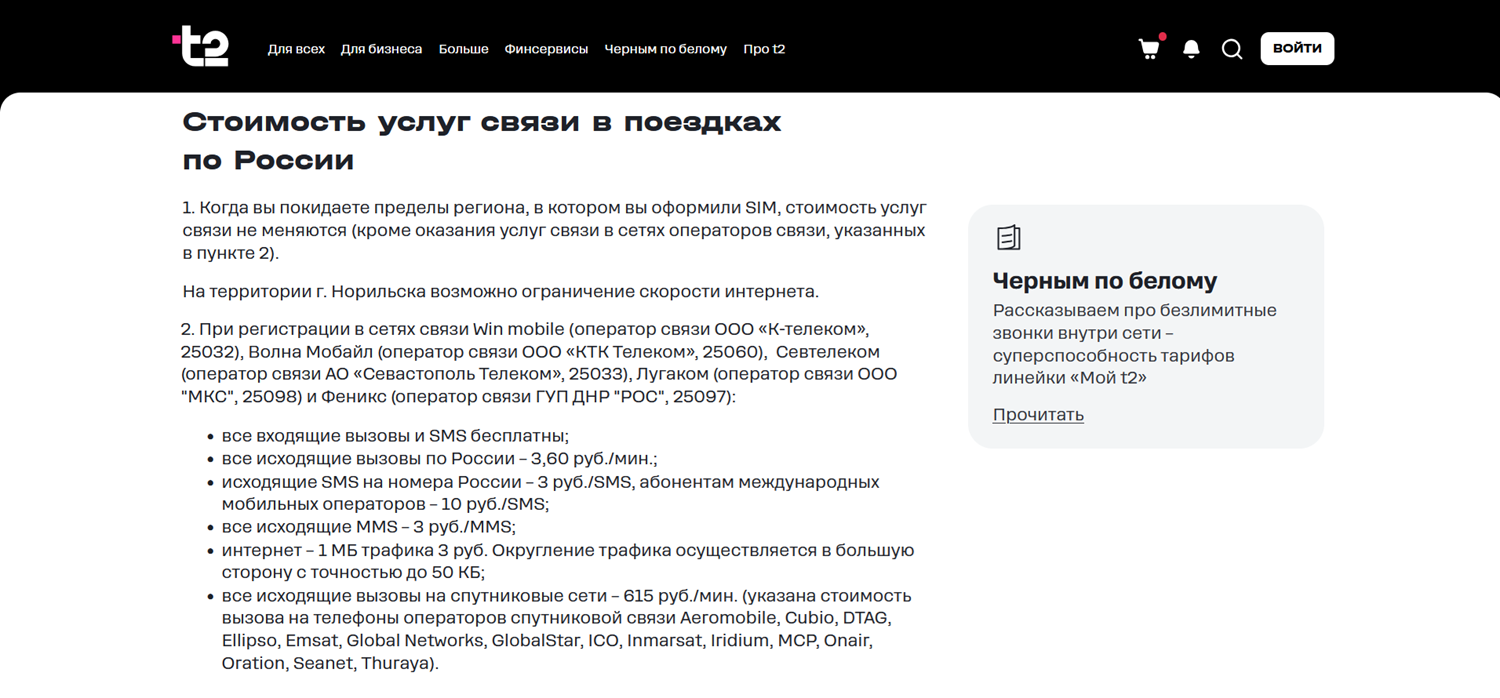Click the paragraph starting '2. При регистрации в сетях'
The width and height of the screenshot is (1500, 698).
[539, 363]
